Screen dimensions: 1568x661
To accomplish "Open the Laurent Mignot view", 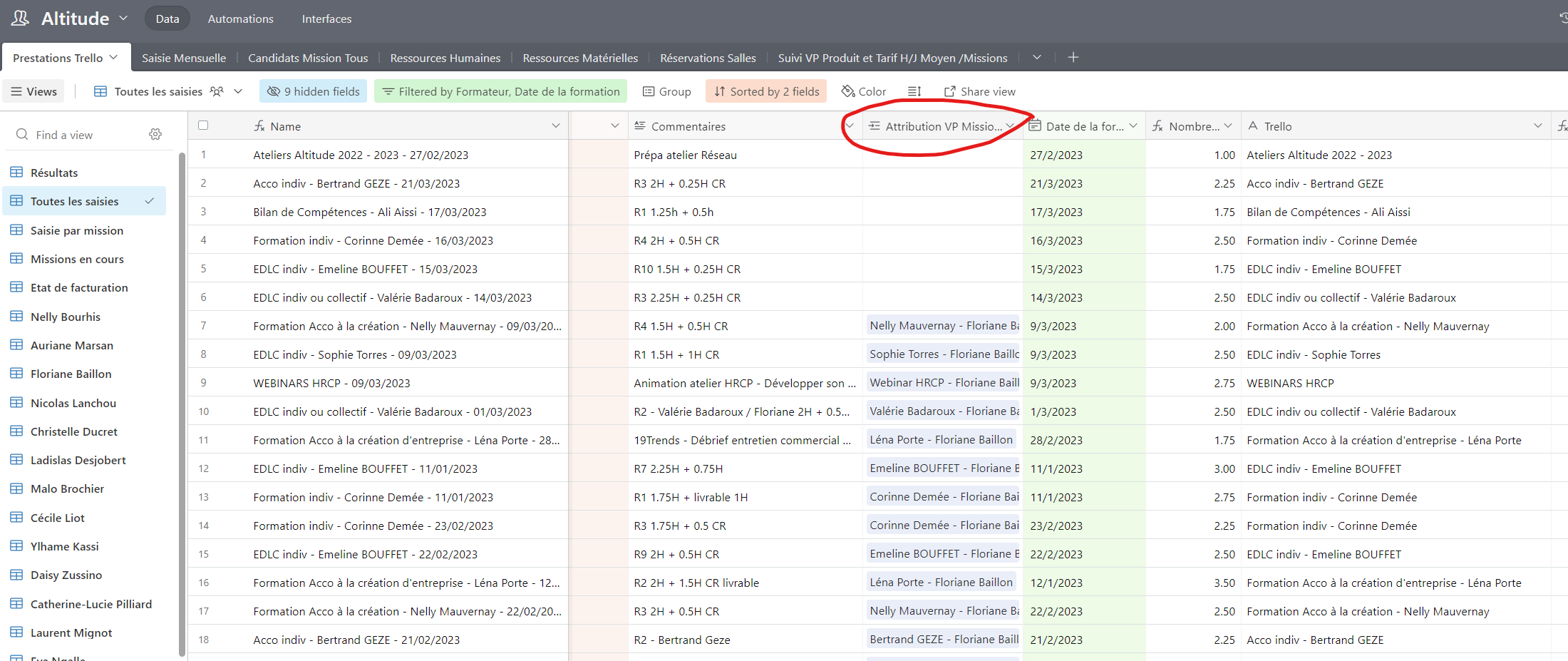I will [x=84, y=632].
